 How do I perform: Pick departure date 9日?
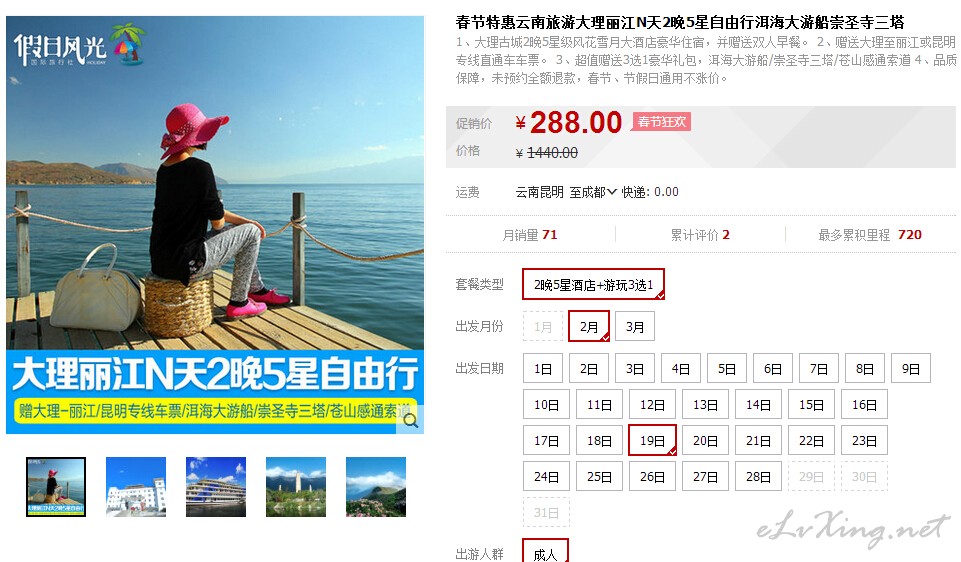pos(911,368)
